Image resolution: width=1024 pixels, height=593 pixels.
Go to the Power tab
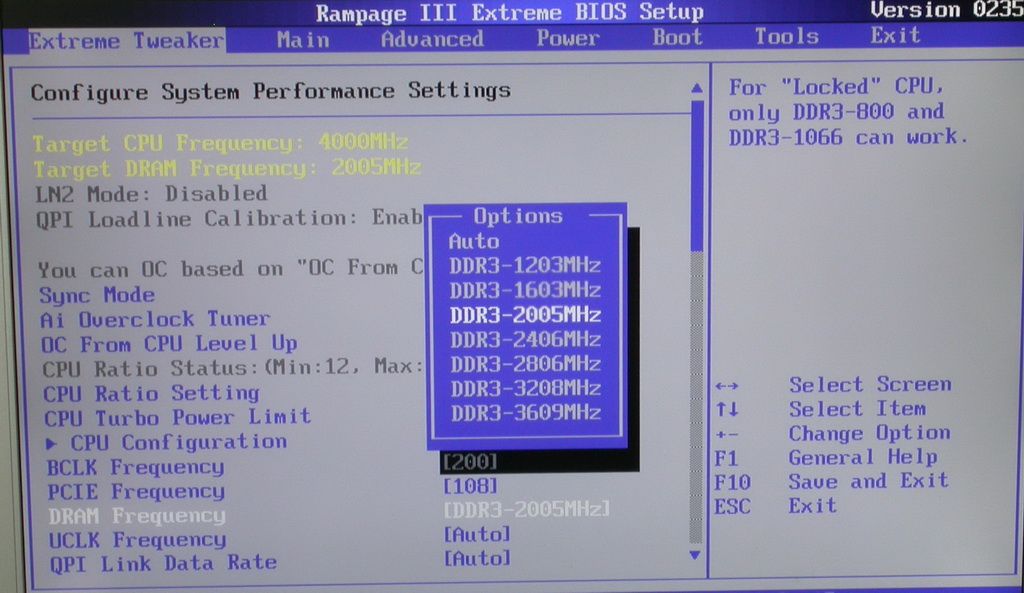point(568,38)
